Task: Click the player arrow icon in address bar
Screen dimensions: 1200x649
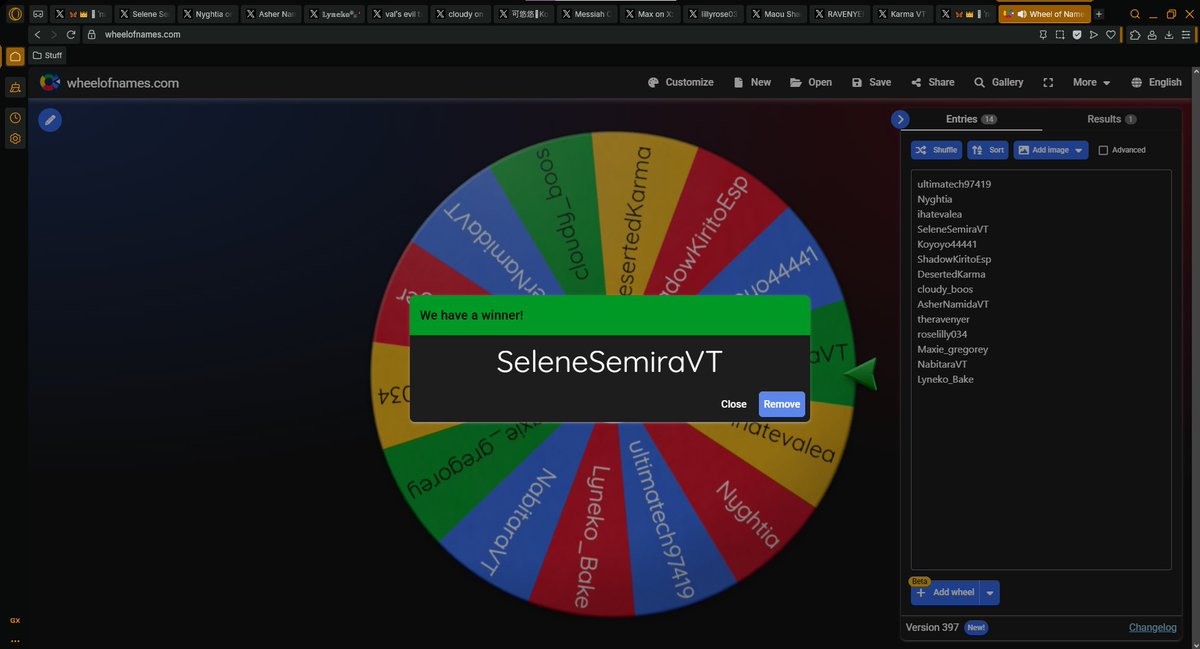Action: (x=1094, y=34)
